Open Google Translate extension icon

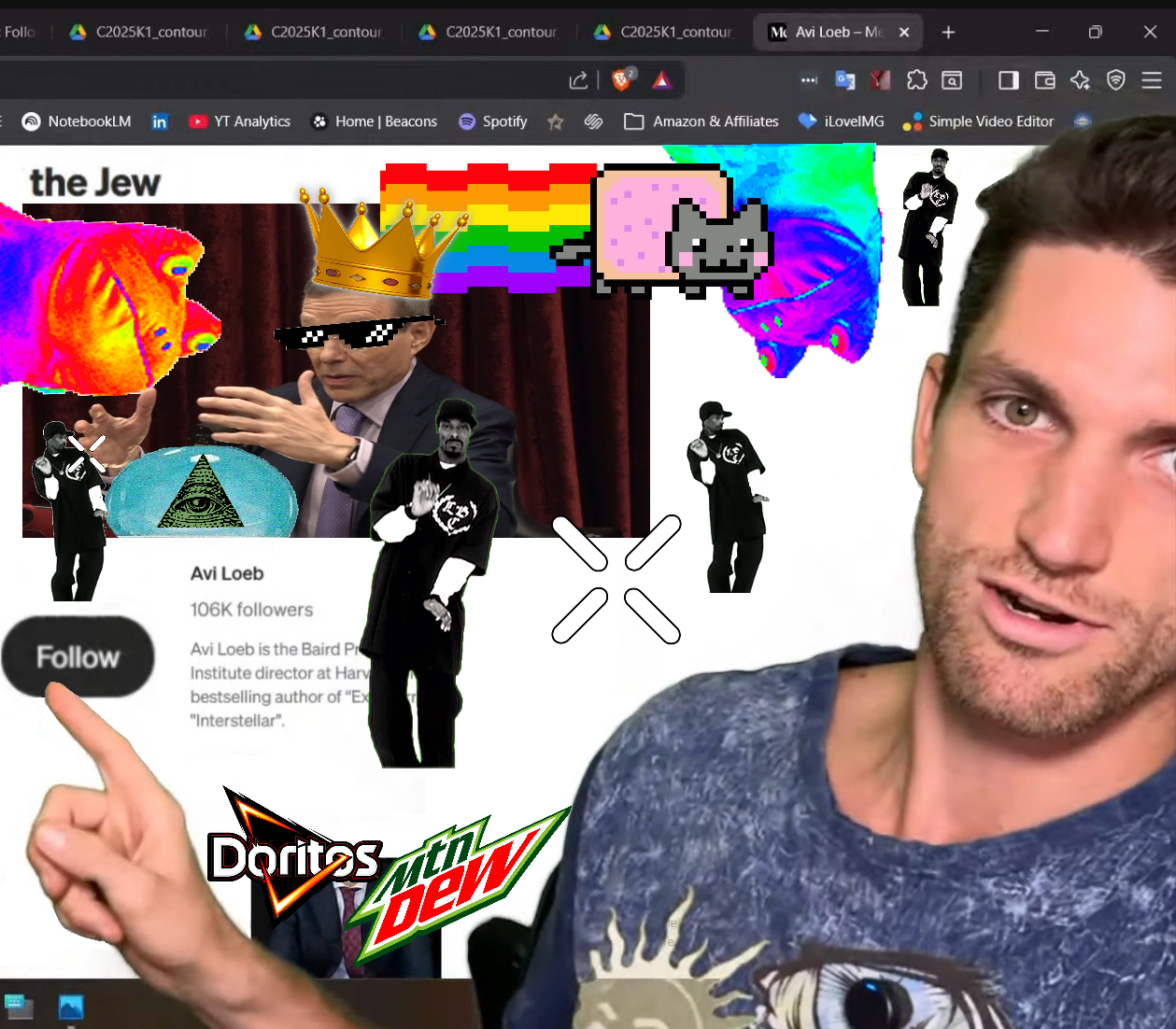click(845, 80)
